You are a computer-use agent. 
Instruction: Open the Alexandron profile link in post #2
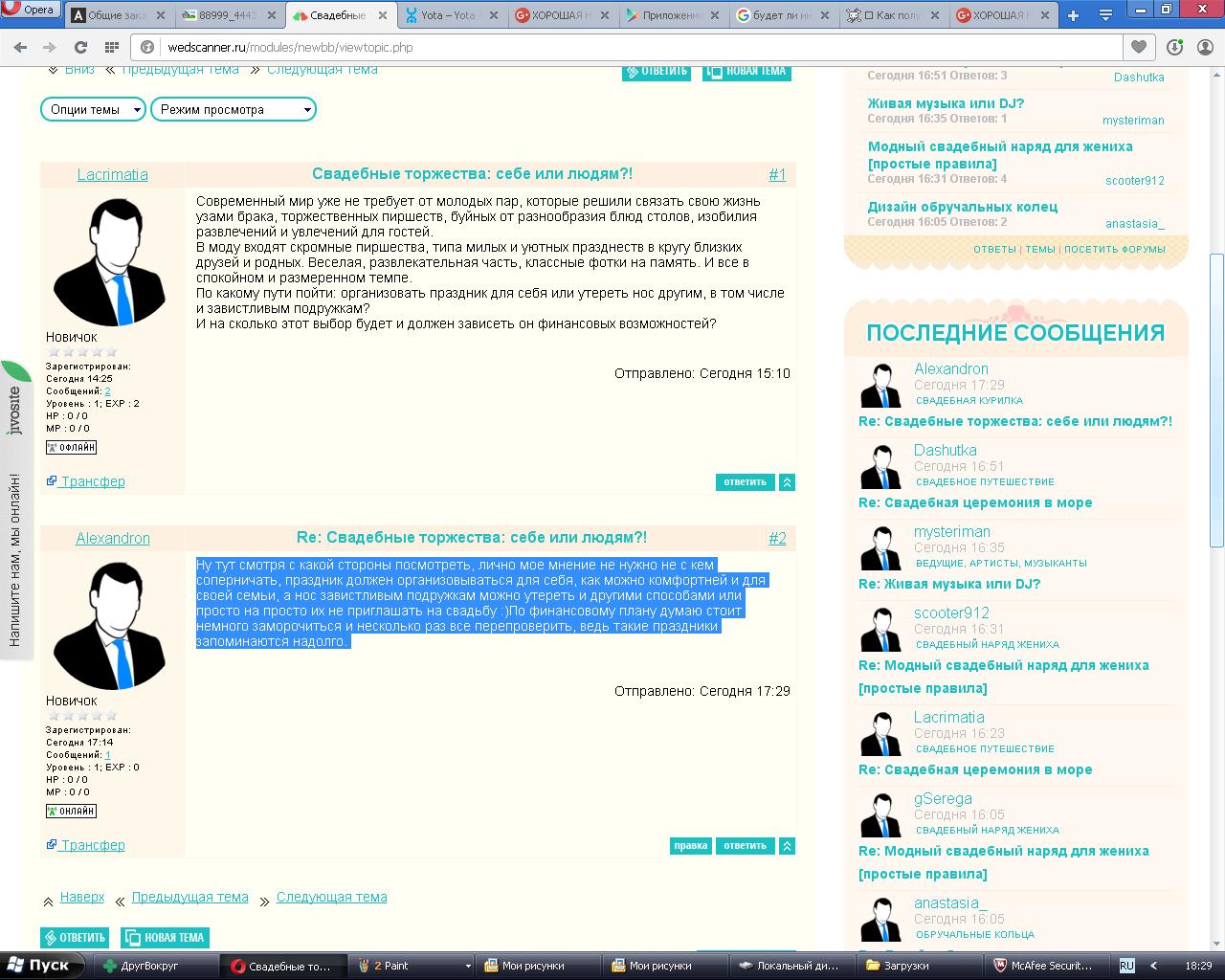pyautogui.click(x=113, y=538)
